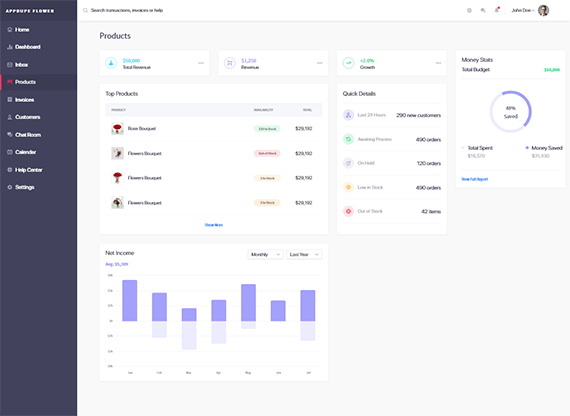
Task: Expand the Last Year dropdown
Action: click(304, 255)
